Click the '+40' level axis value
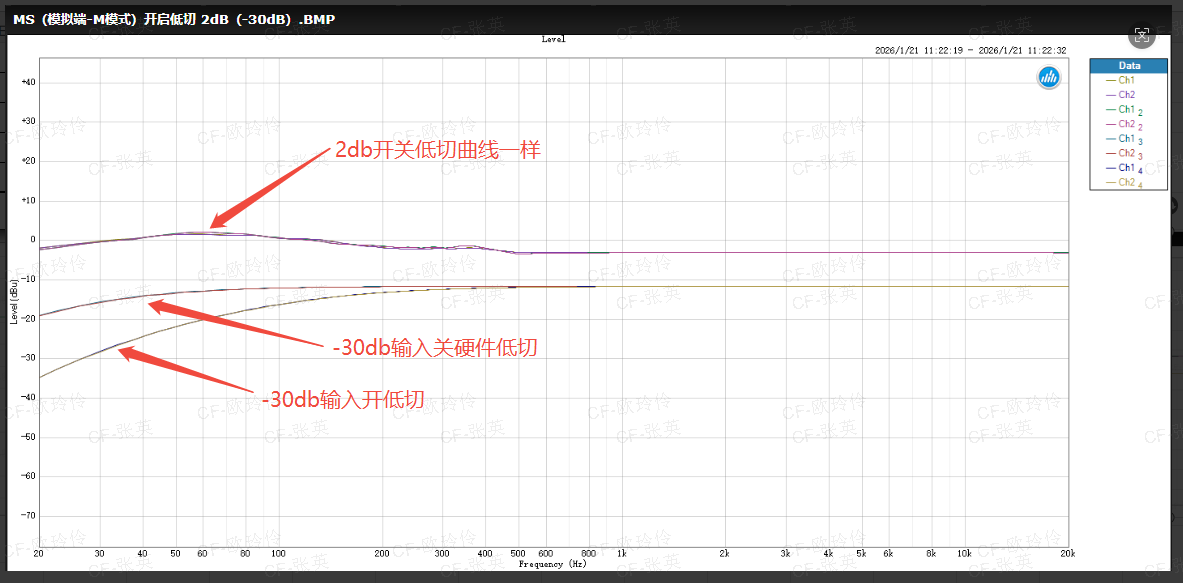 27,82
